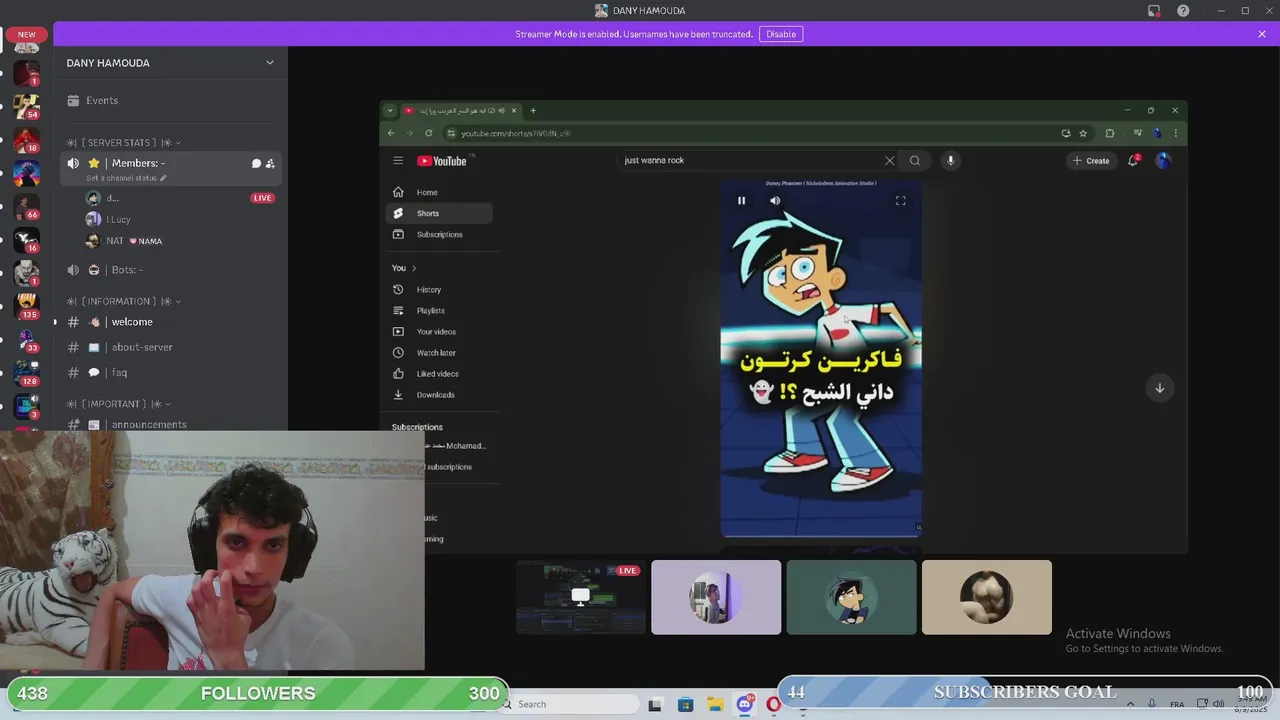Open DANY HAMOUDA server dropdown menu
This screenshot has width=1280, height=720.
click(269, 62)
